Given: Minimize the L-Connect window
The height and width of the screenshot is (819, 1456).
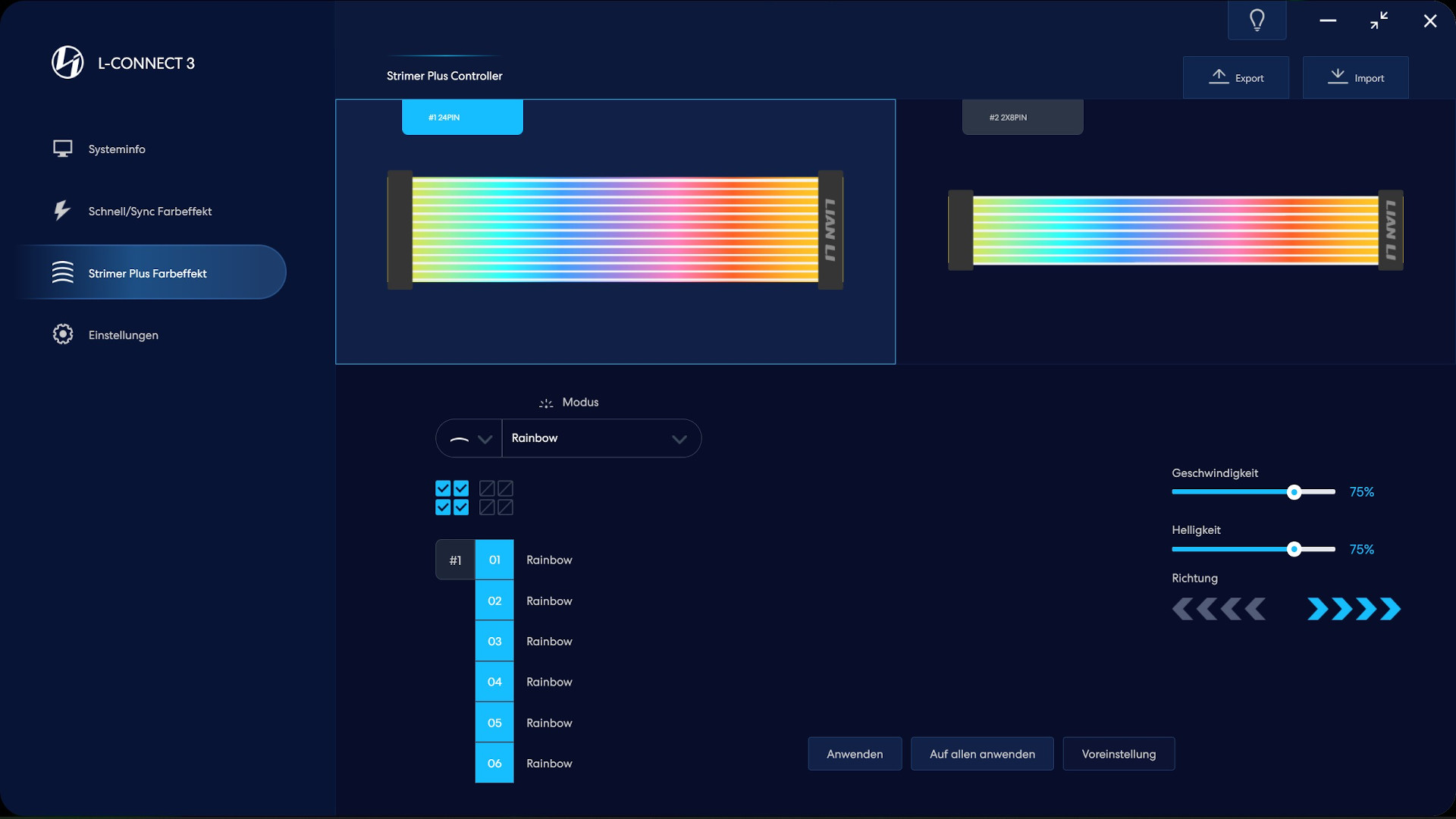Looking at the screenshot, I should pyautogui.click(x=1328, y=20).
